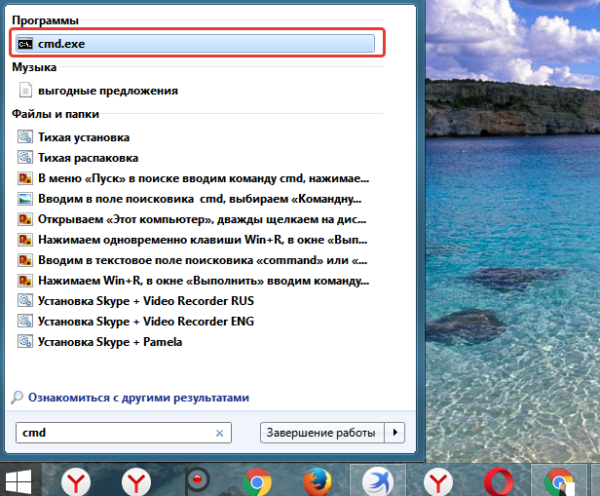Image resolution: width=600 pixels, height=496 pixels.
Task: Click Ознакомиться с другими результатами link
Action: (139, 398)
